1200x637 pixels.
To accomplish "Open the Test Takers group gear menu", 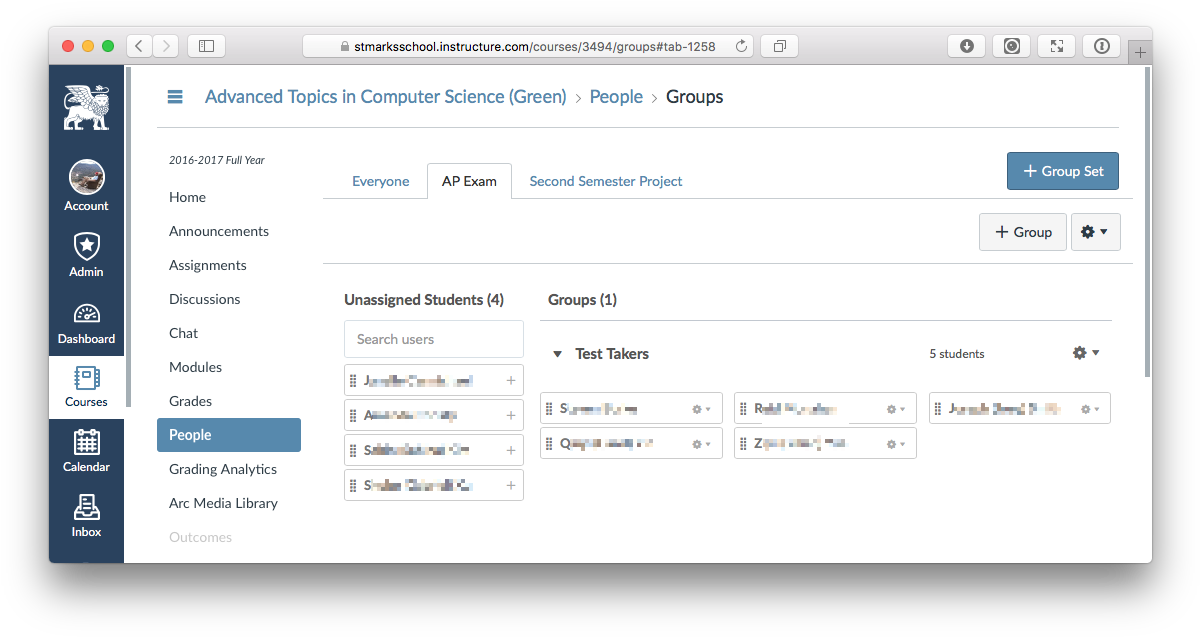I will click(x=1085, y=353).
